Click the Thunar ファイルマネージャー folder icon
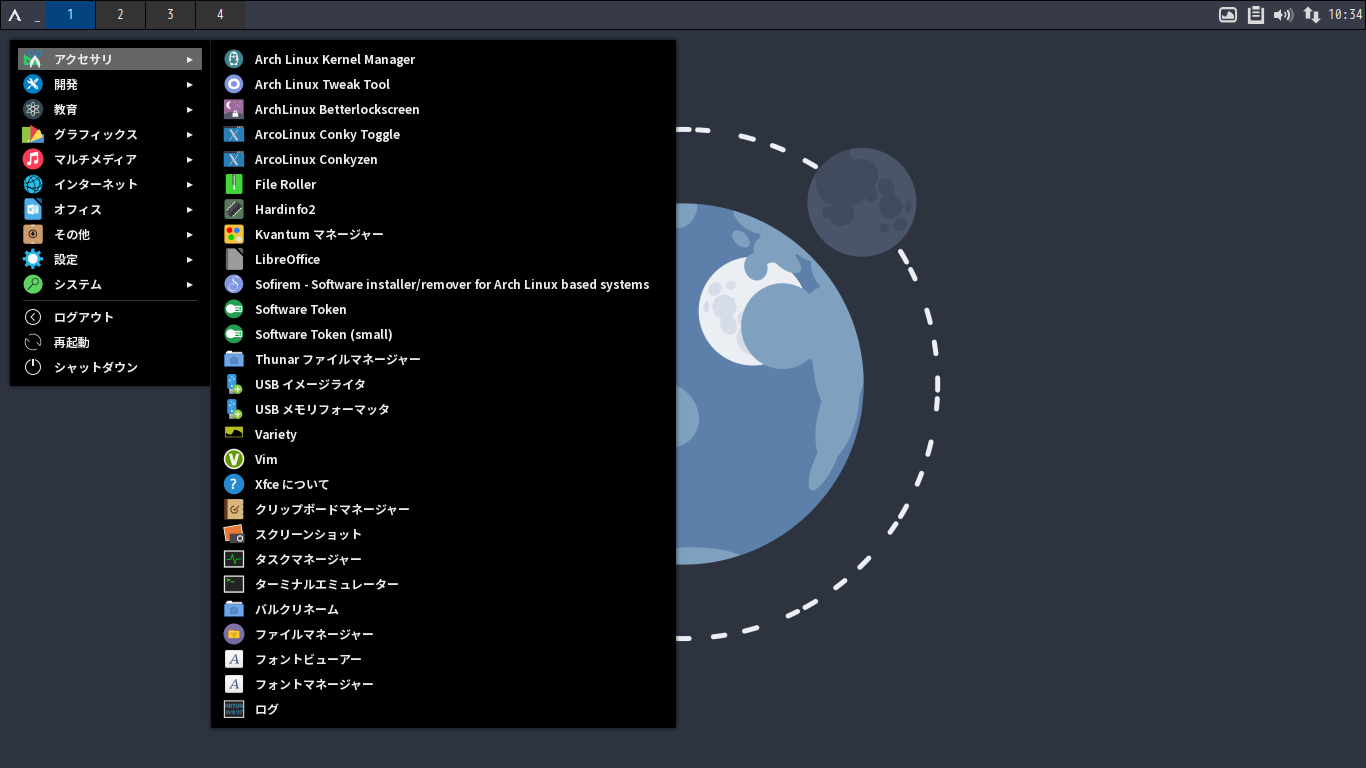Screen dimensions: 1366x768 234,359
